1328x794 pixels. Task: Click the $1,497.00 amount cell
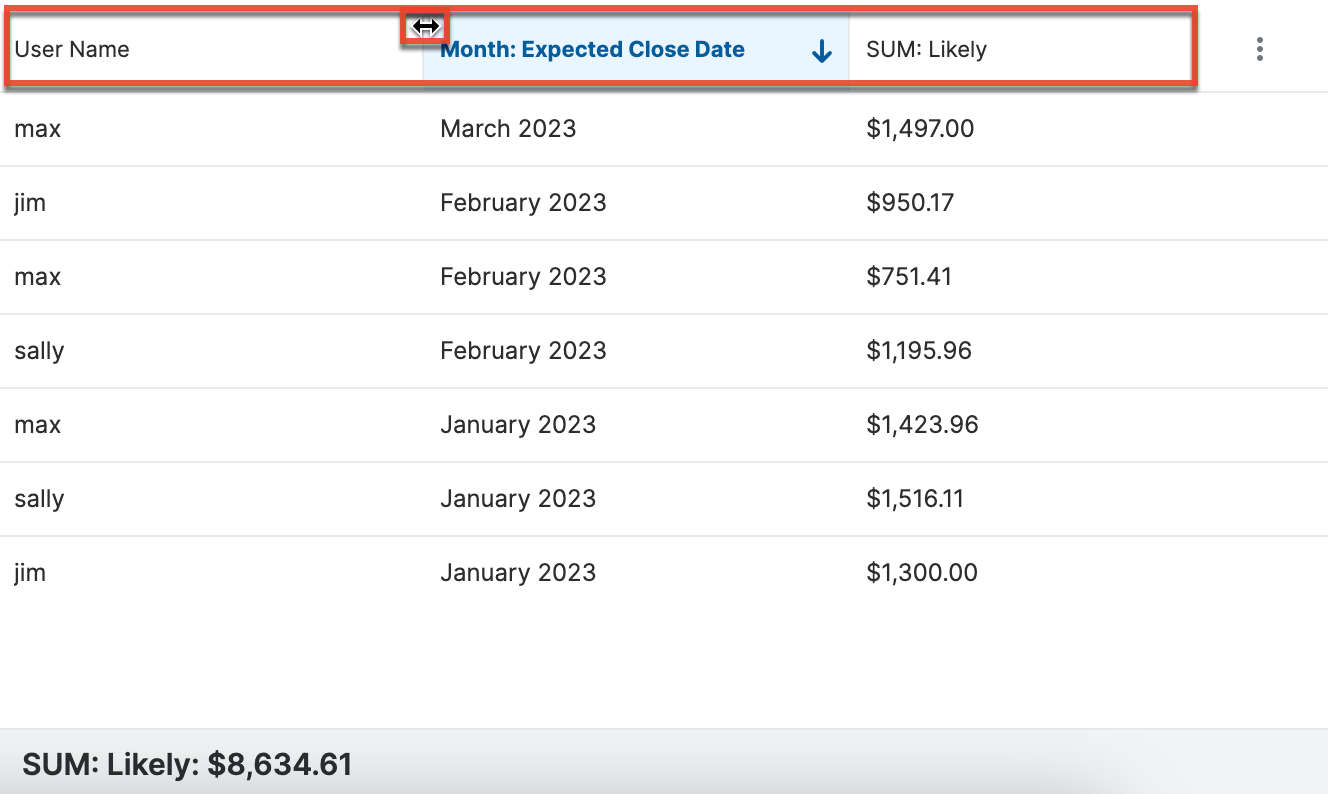920,129
